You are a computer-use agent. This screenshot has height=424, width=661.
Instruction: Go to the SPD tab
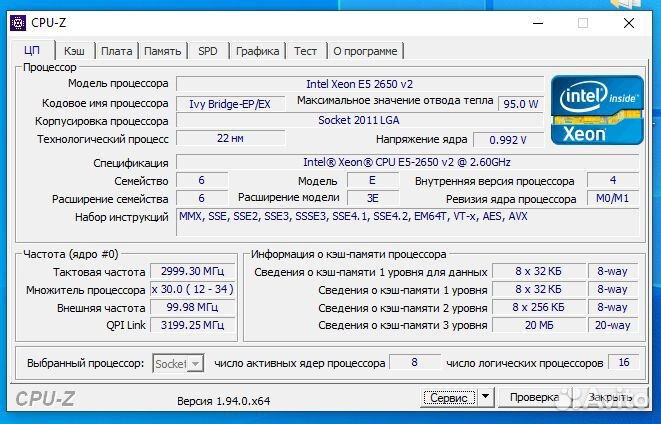(x=208, y=51)
